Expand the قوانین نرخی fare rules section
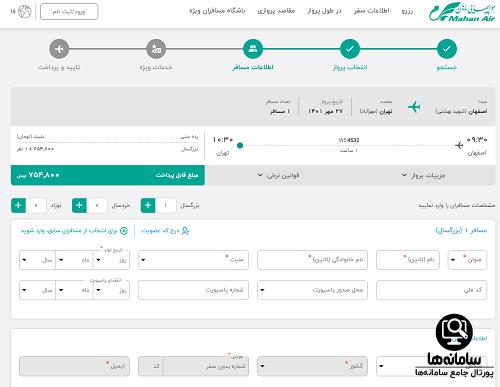This screenshot has height=387, width=500. pos(278,175)
